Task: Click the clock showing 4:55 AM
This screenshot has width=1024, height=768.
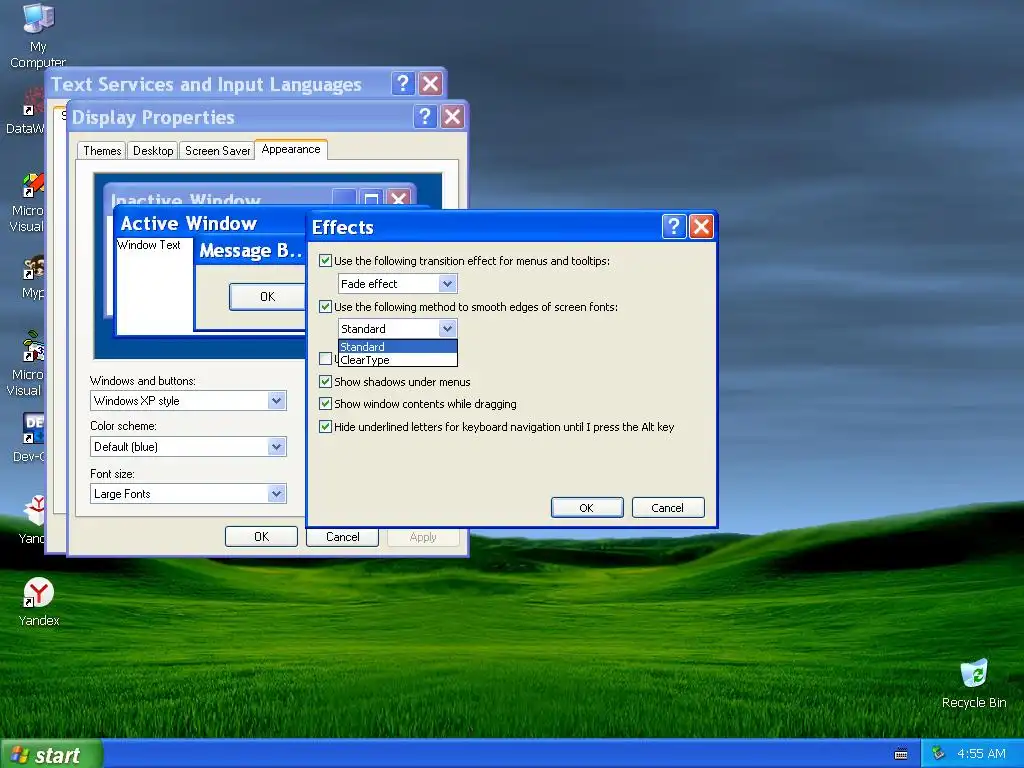Action: [x=981, y=754]
